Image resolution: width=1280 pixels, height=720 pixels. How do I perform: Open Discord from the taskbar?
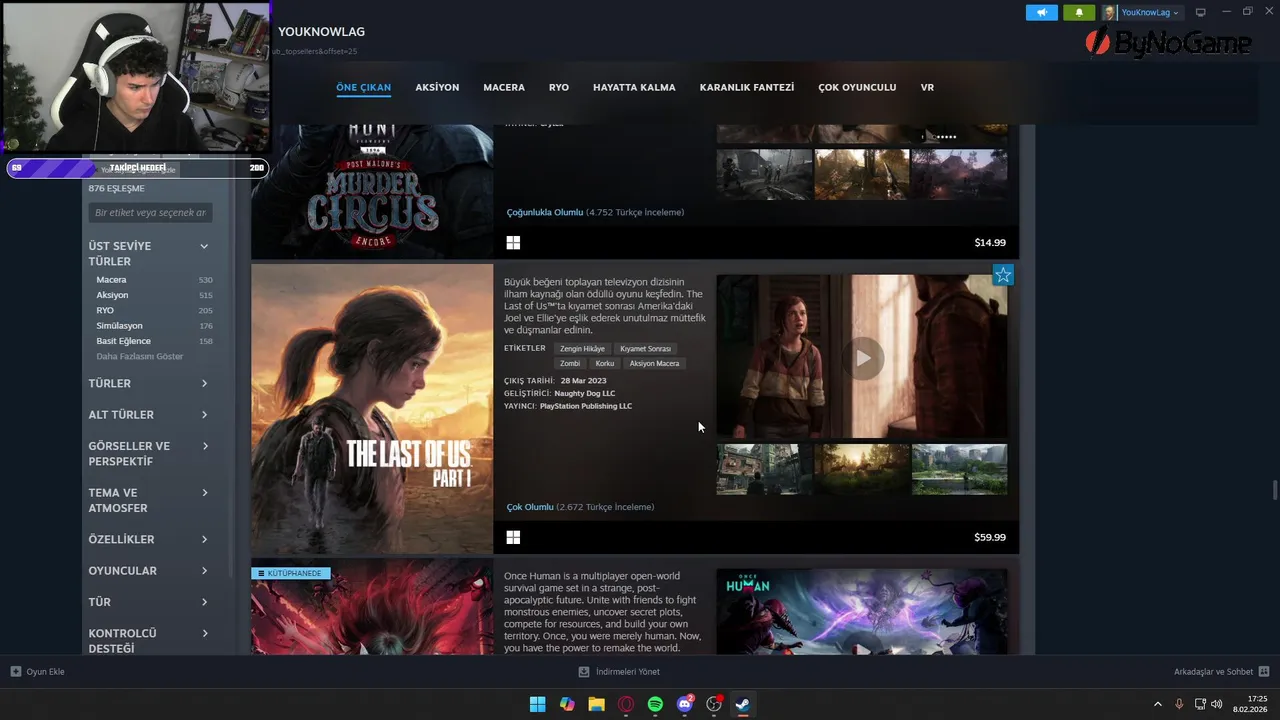685,704
